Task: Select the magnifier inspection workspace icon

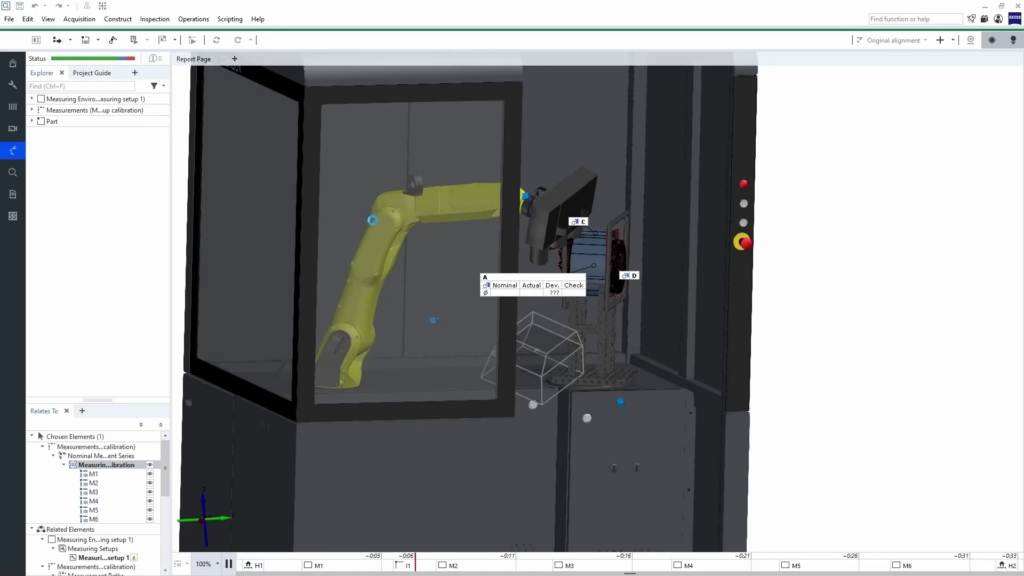Action: [12, 172]
